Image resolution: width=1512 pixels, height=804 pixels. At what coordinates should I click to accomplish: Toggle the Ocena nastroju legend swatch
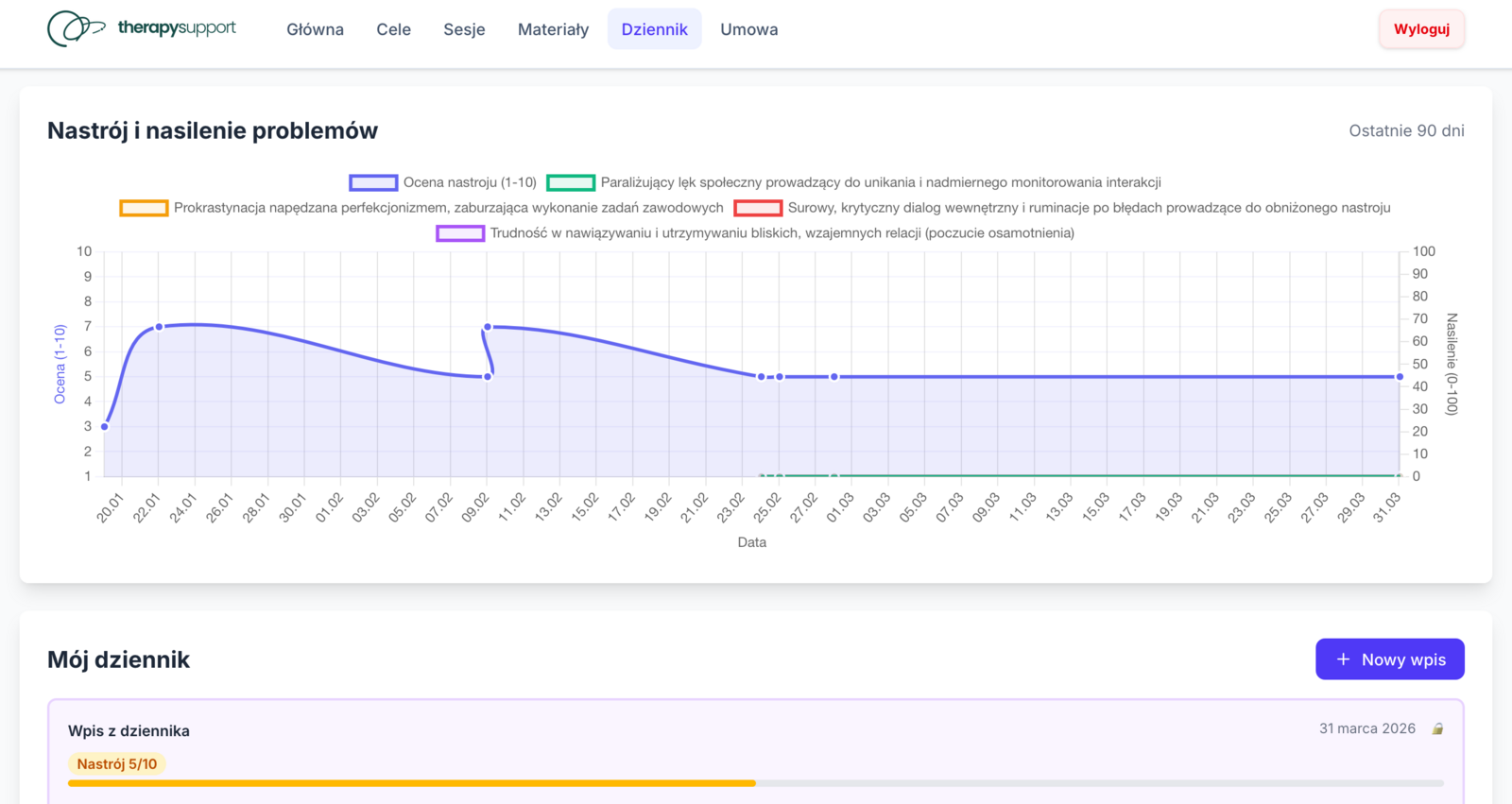click(x=373, y=182)
